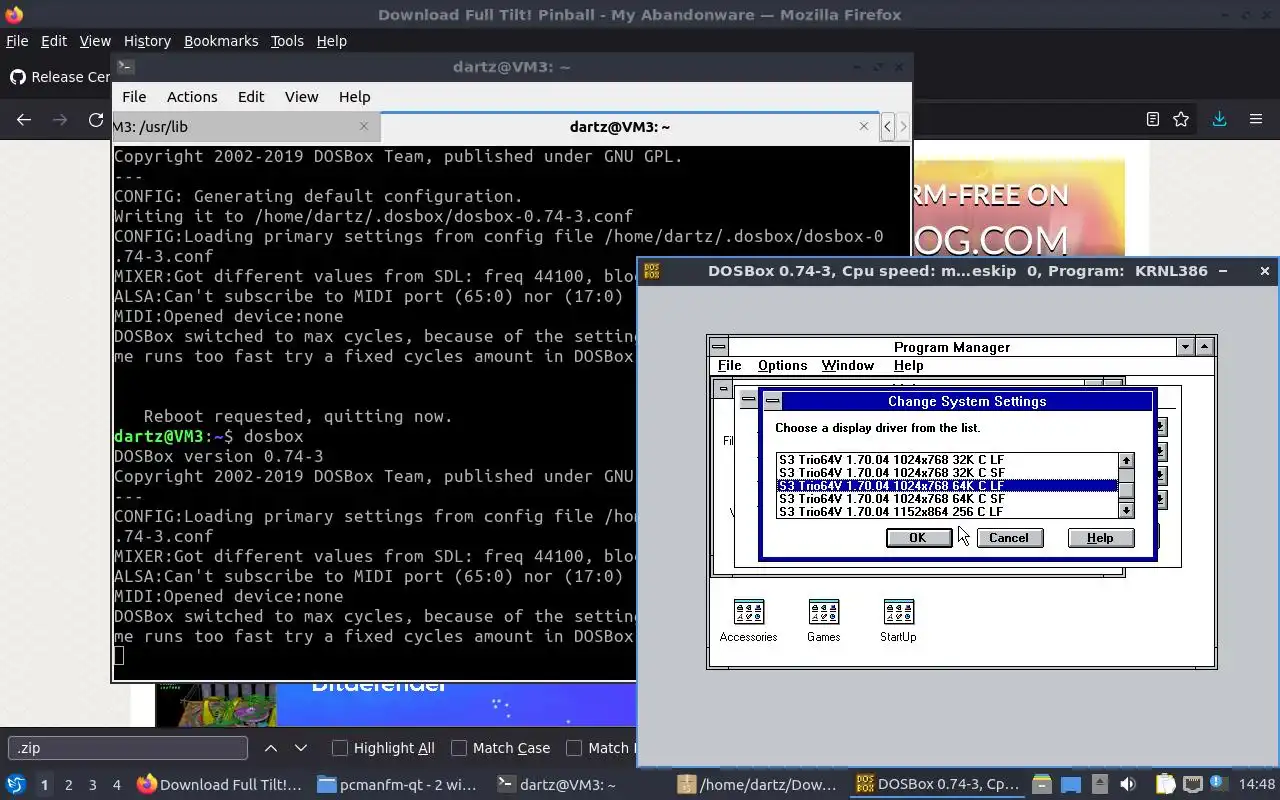
Task: Click Firefox downloads arrow icon
Action: coord(1219,119)
